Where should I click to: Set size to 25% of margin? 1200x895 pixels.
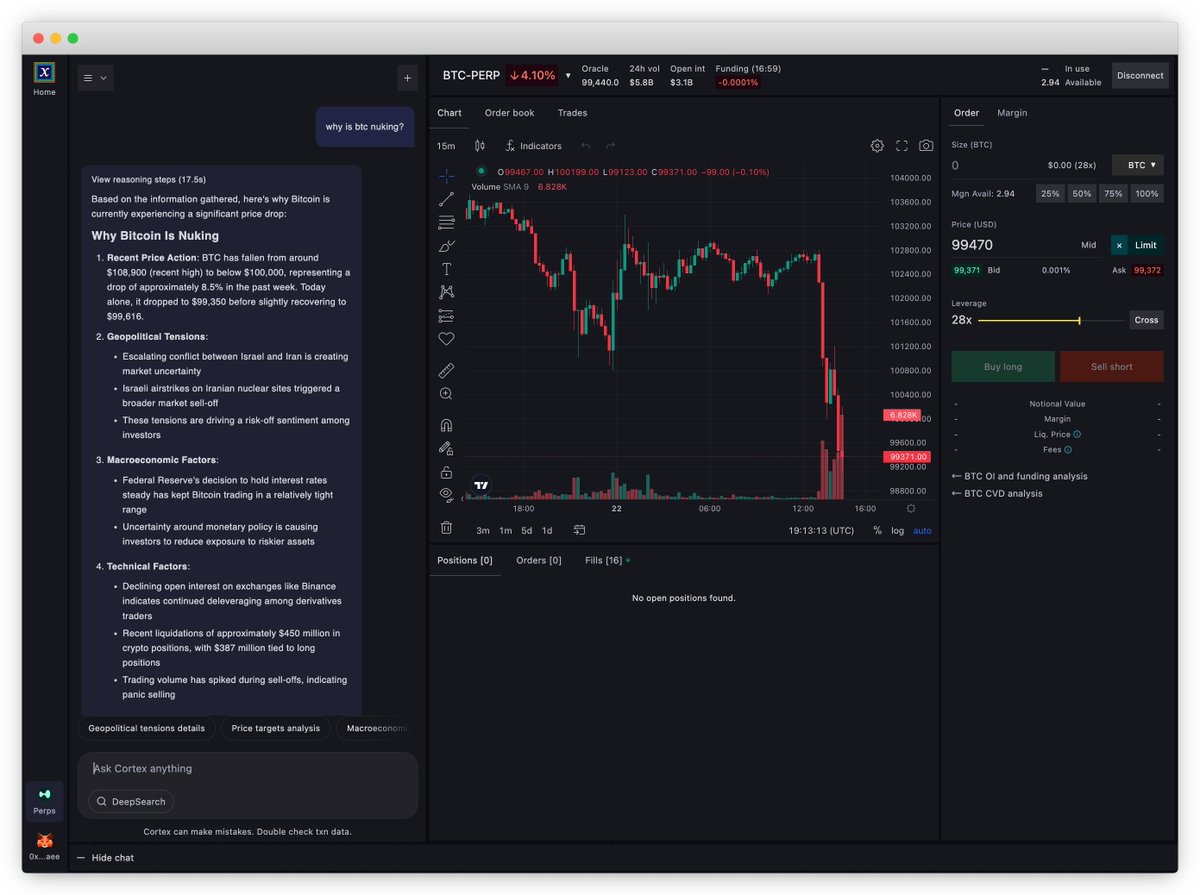[x=1049, y=194]
